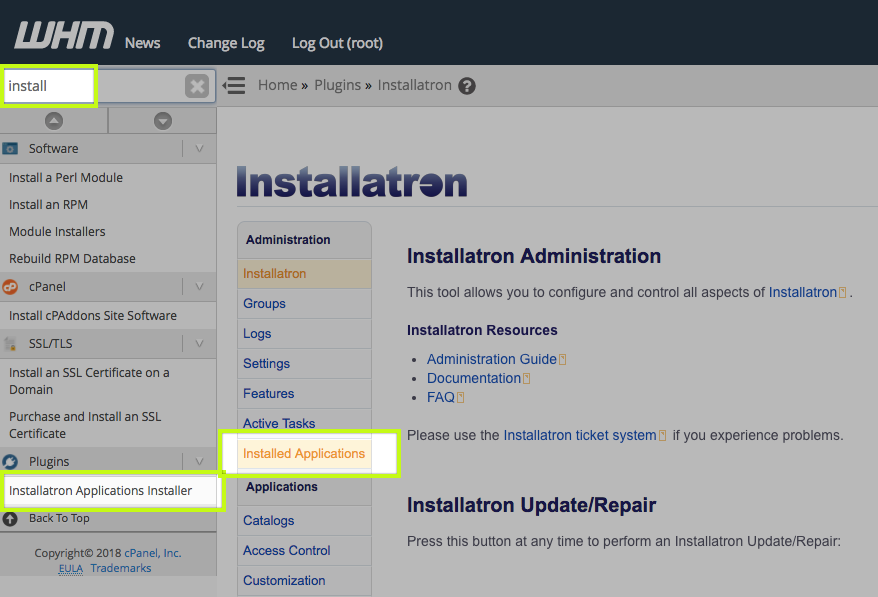Viewport: 878px width, 597px height.
Task: Open News in top bar
Action: pos(143,43)
